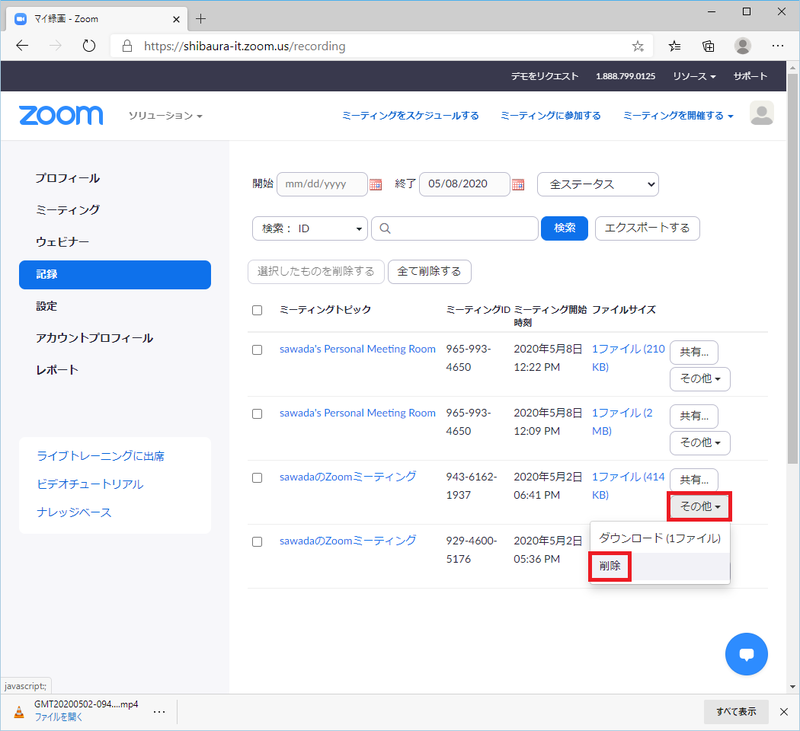The width and height of the screenshot is (800, 731).
Task: Click 共有... for the 2 MB recording
Action: pyautogui.click(x=694, y=416)
